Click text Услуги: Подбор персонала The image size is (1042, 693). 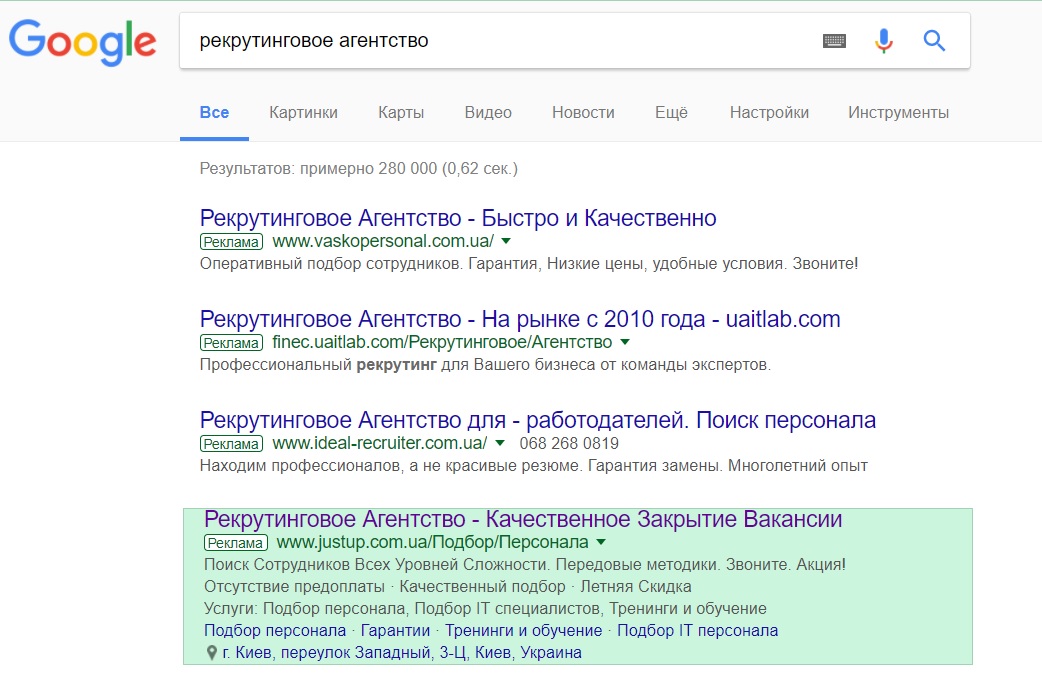click(485, 609)
